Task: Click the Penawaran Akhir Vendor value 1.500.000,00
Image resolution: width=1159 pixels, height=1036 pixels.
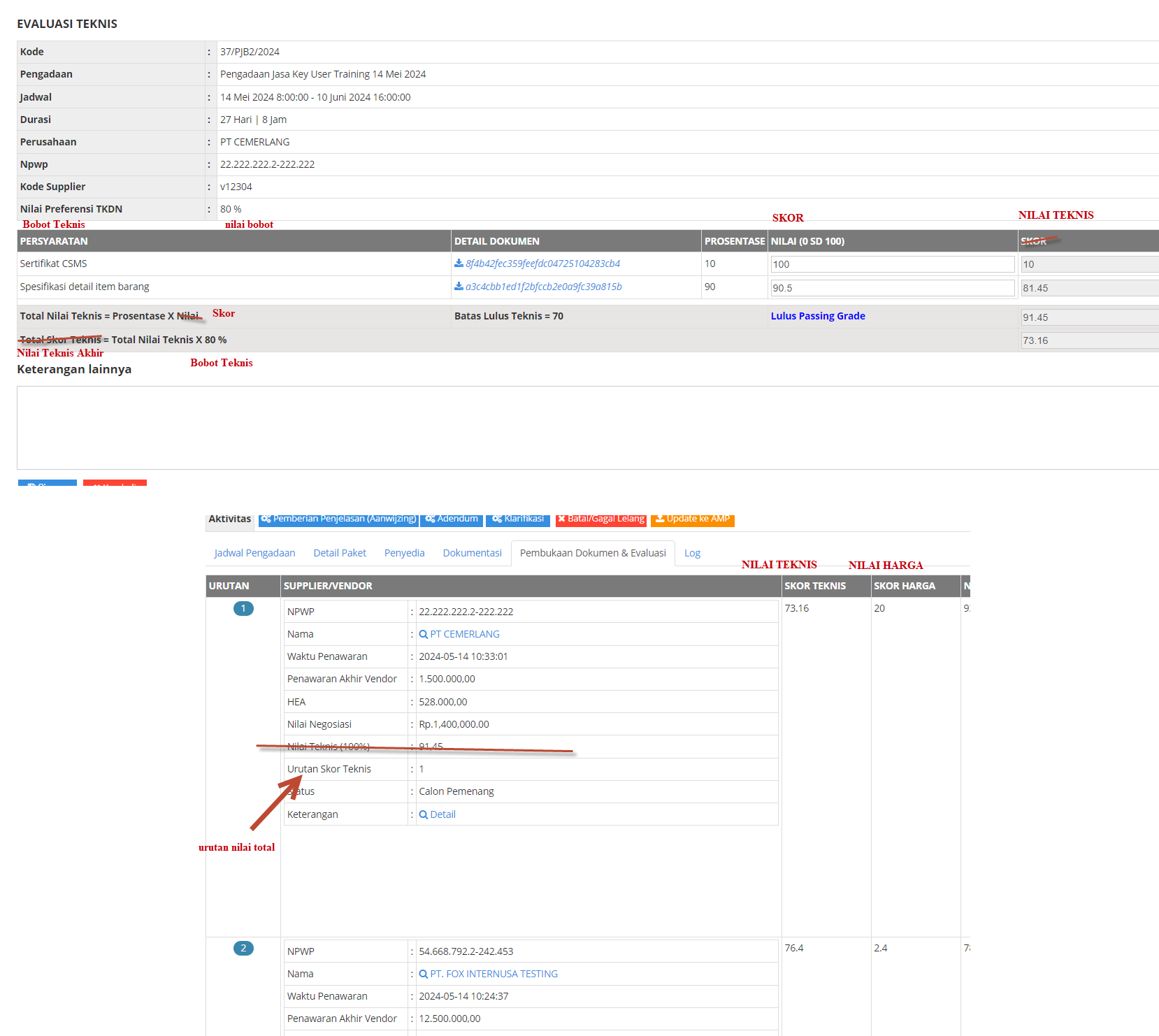Action: pos(447,679)
